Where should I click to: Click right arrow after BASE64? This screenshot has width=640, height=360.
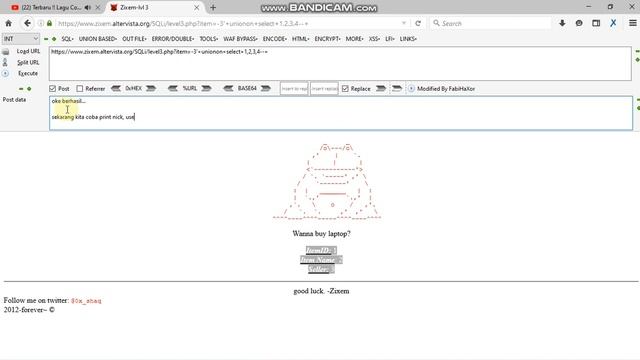click(x=266, y=89)
